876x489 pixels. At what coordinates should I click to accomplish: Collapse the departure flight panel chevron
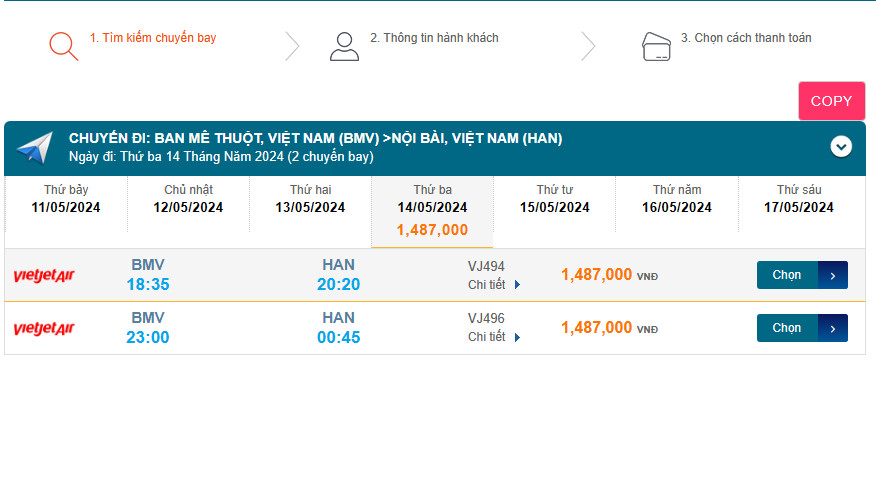[x=841, y=147]
